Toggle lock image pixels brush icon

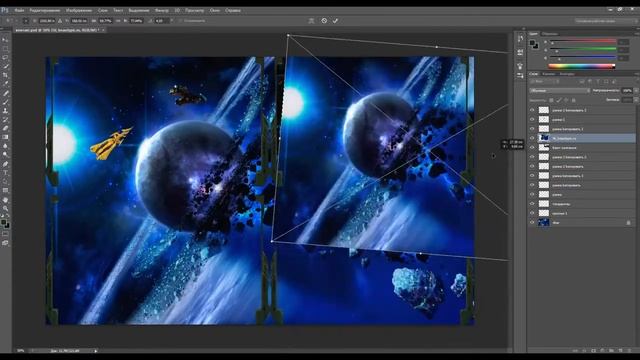click(559, 100)
